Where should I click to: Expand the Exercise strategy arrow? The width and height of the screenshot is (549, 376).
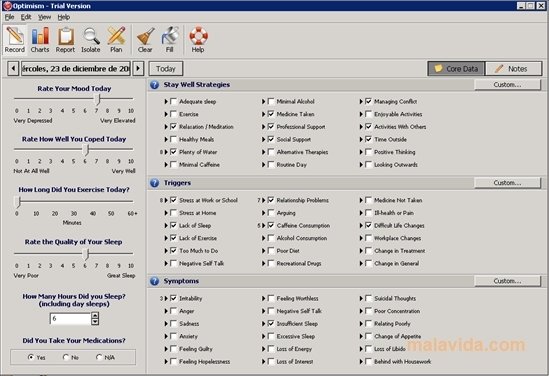pos(166,114)
